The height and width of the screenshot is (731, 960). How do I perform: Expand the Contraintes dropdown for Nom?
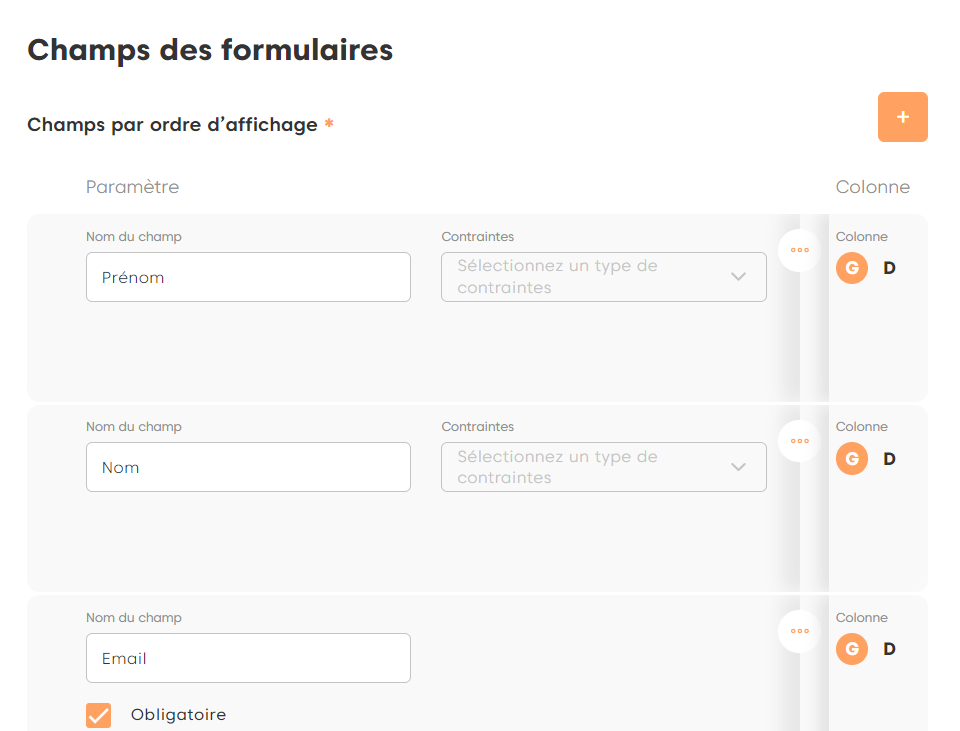(603, 467)
